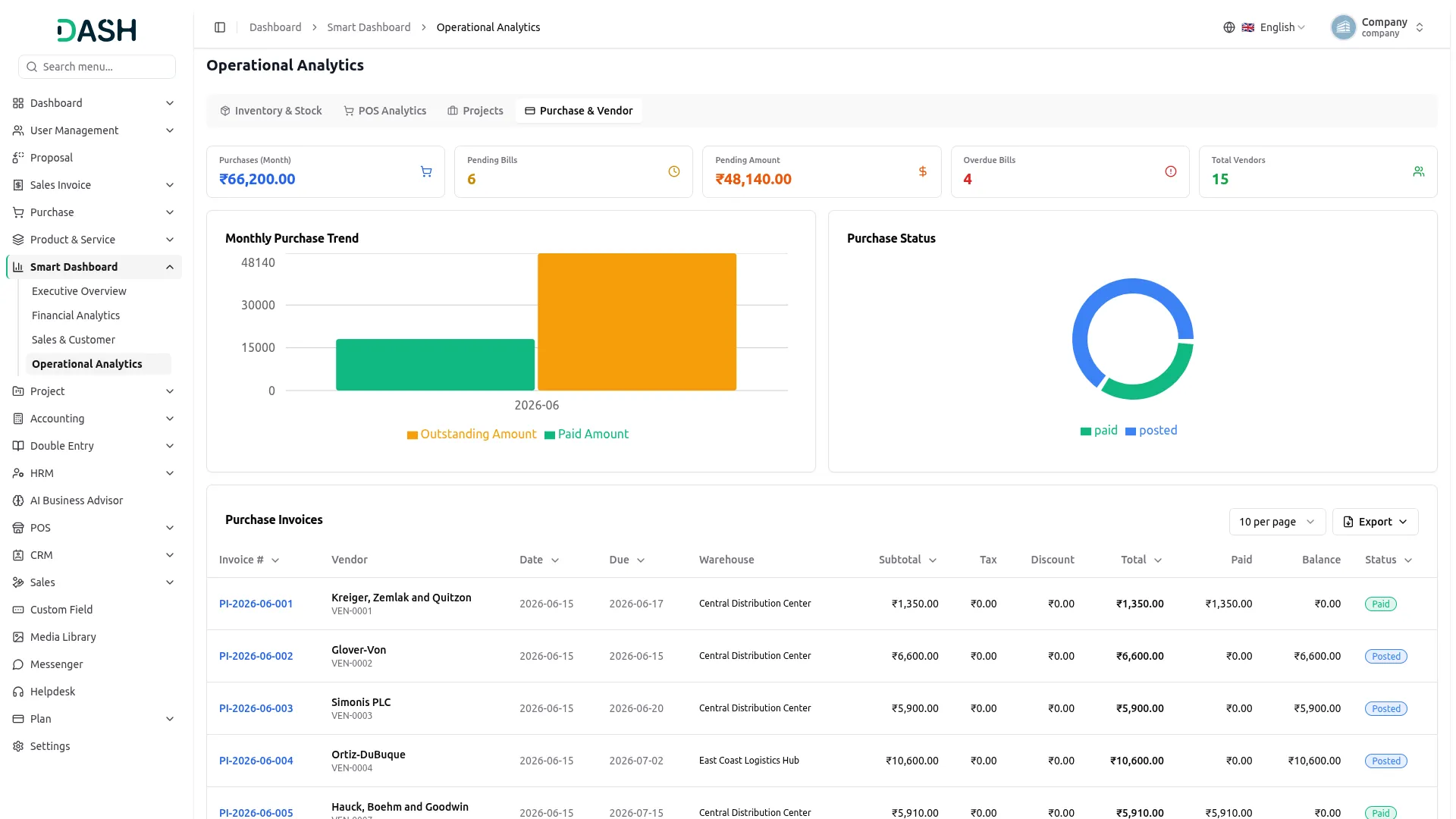This screenshot has width=1456, height=819.
Task: Click the Helpdesk headset icon
Action: click(x=18, y=692)
